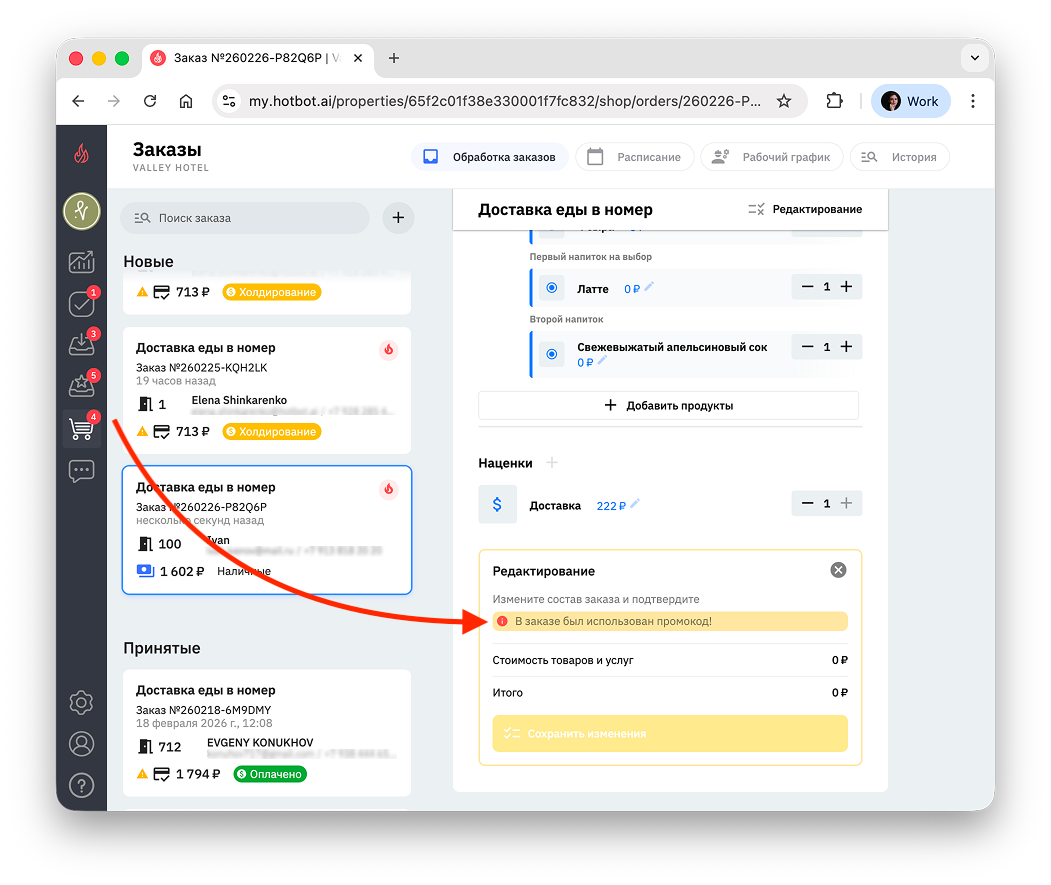Open the chat messages sidebar icon

point(81,471)
